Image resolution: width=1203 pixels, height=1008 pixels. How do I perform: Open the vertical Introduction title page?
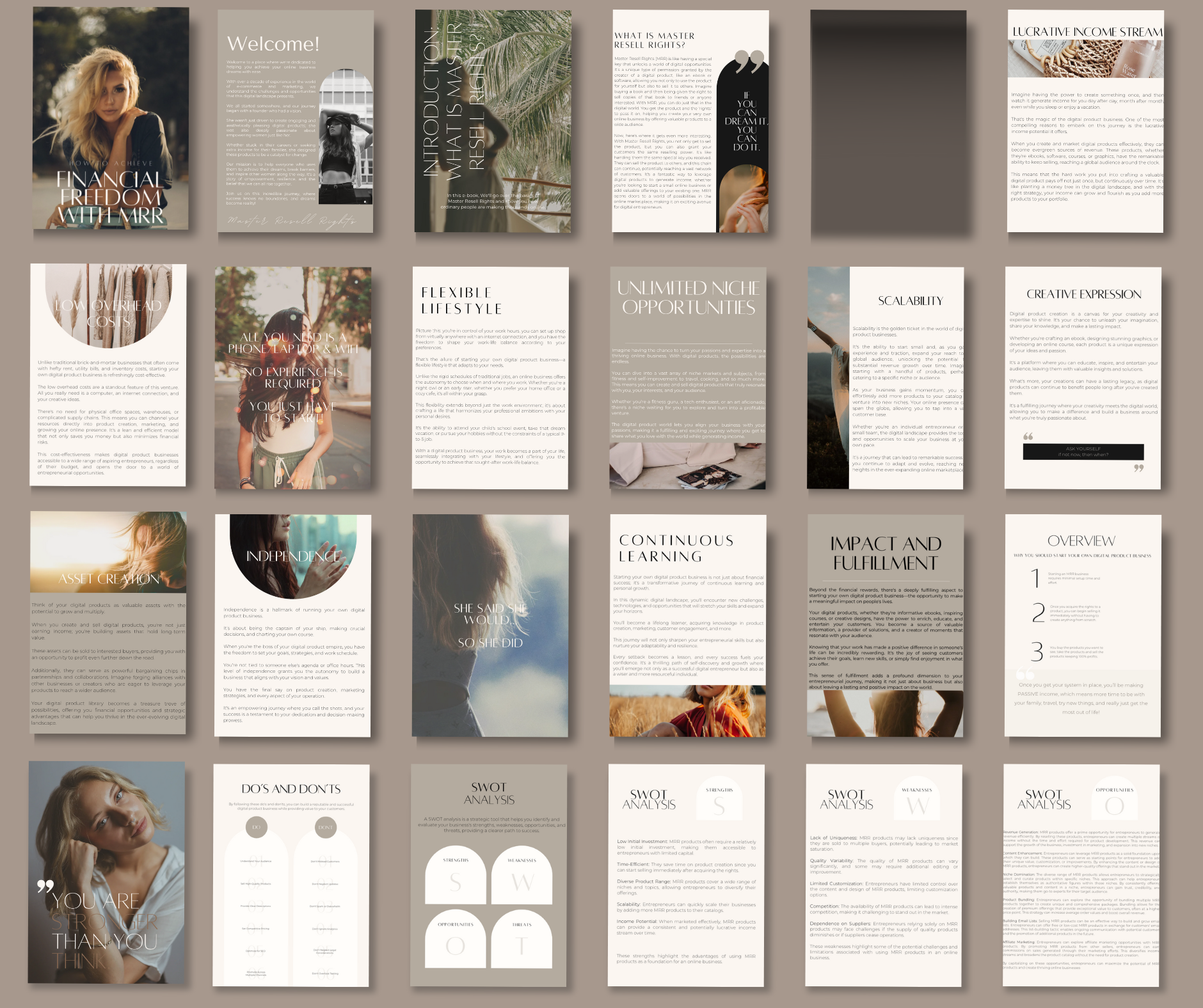[x=492, y=122]
